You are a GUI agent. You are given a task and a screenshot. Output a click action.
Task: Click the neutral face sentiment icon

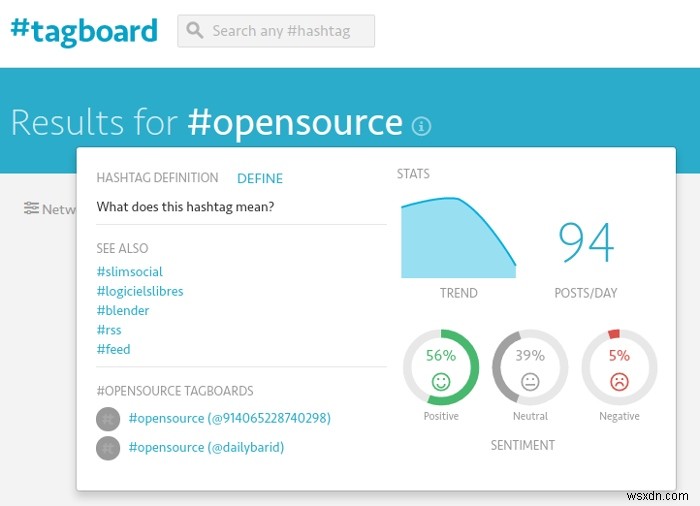(530, 381)
